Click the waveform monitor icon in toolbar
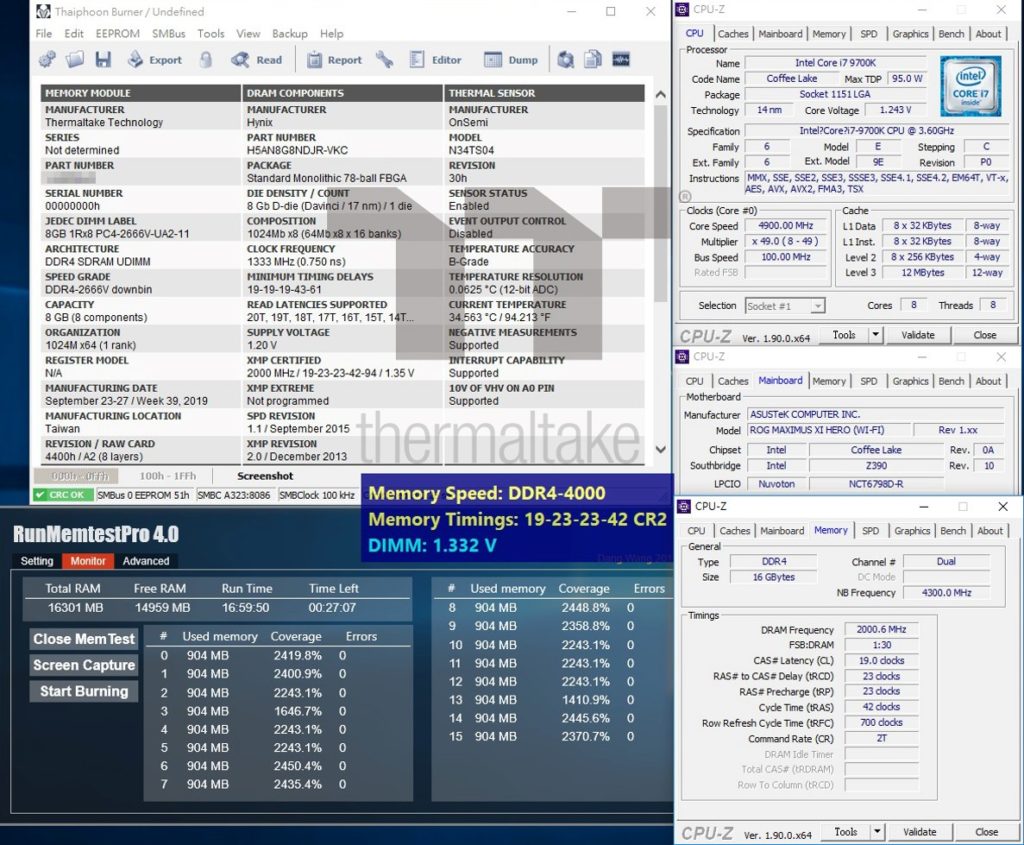The width and height of the screenshot is (1024, 845). pyautogui.click(x=620, y=59)
